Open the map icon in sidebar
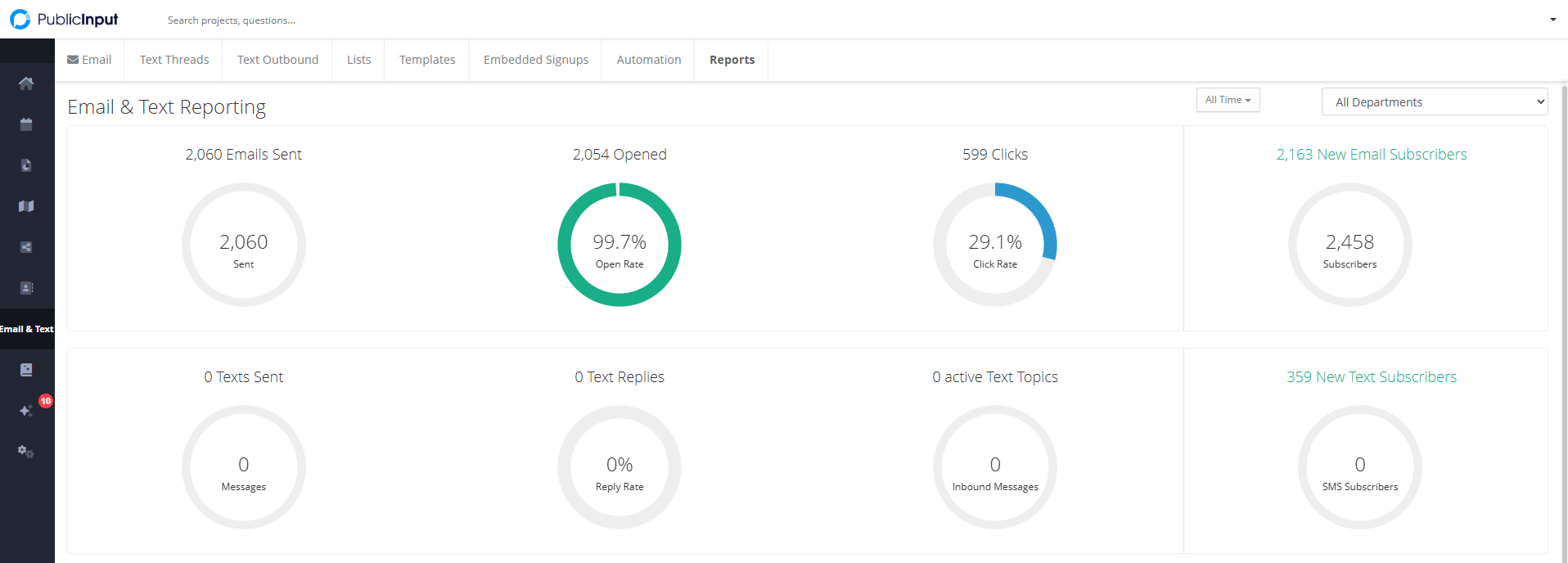Screen dimensions: 1568x563 click(x=26, y=206)
